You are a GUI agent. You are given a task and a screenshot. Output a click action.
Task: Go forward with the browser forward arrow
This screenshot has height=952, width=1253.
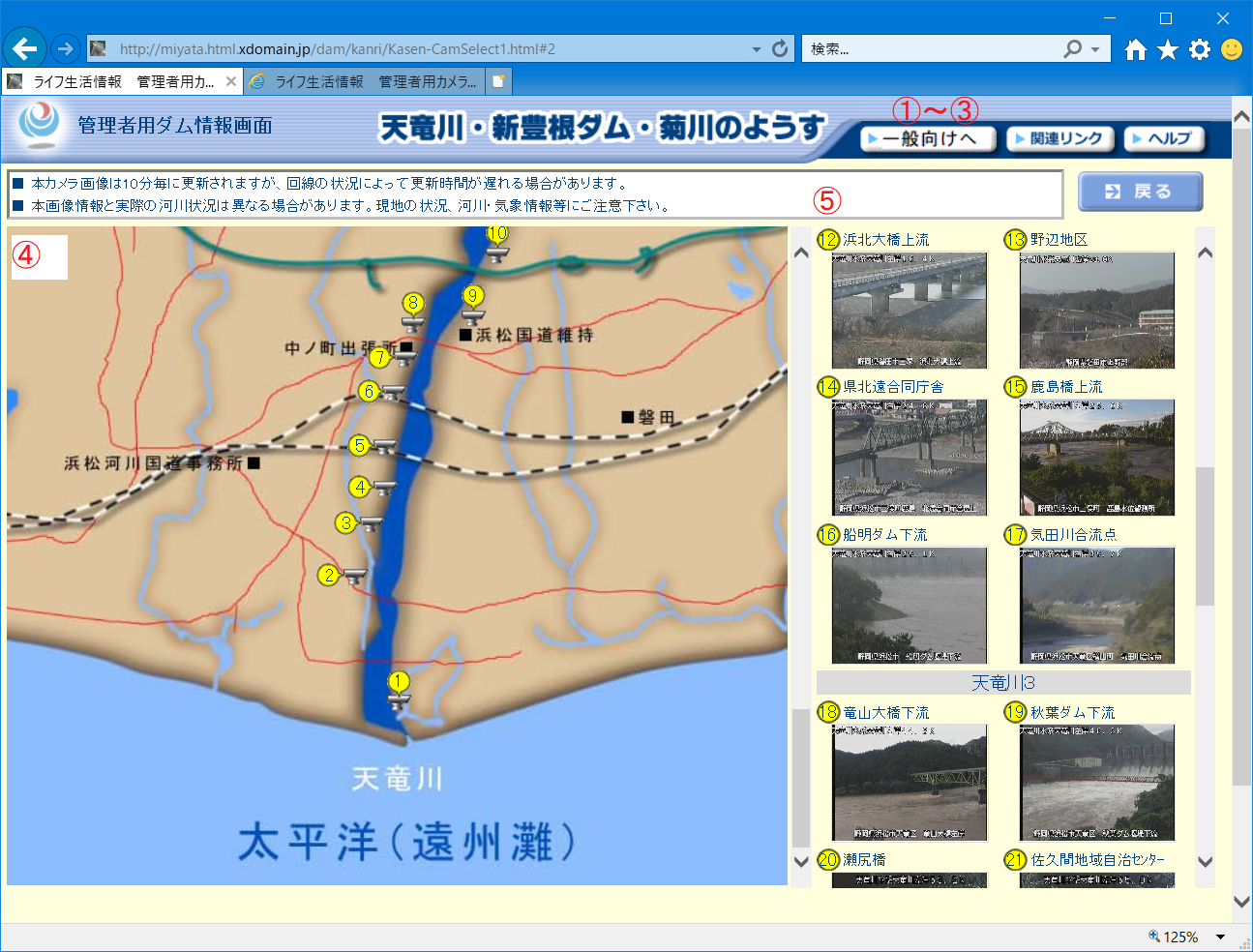pyautogui.click(x=65, y=48)
